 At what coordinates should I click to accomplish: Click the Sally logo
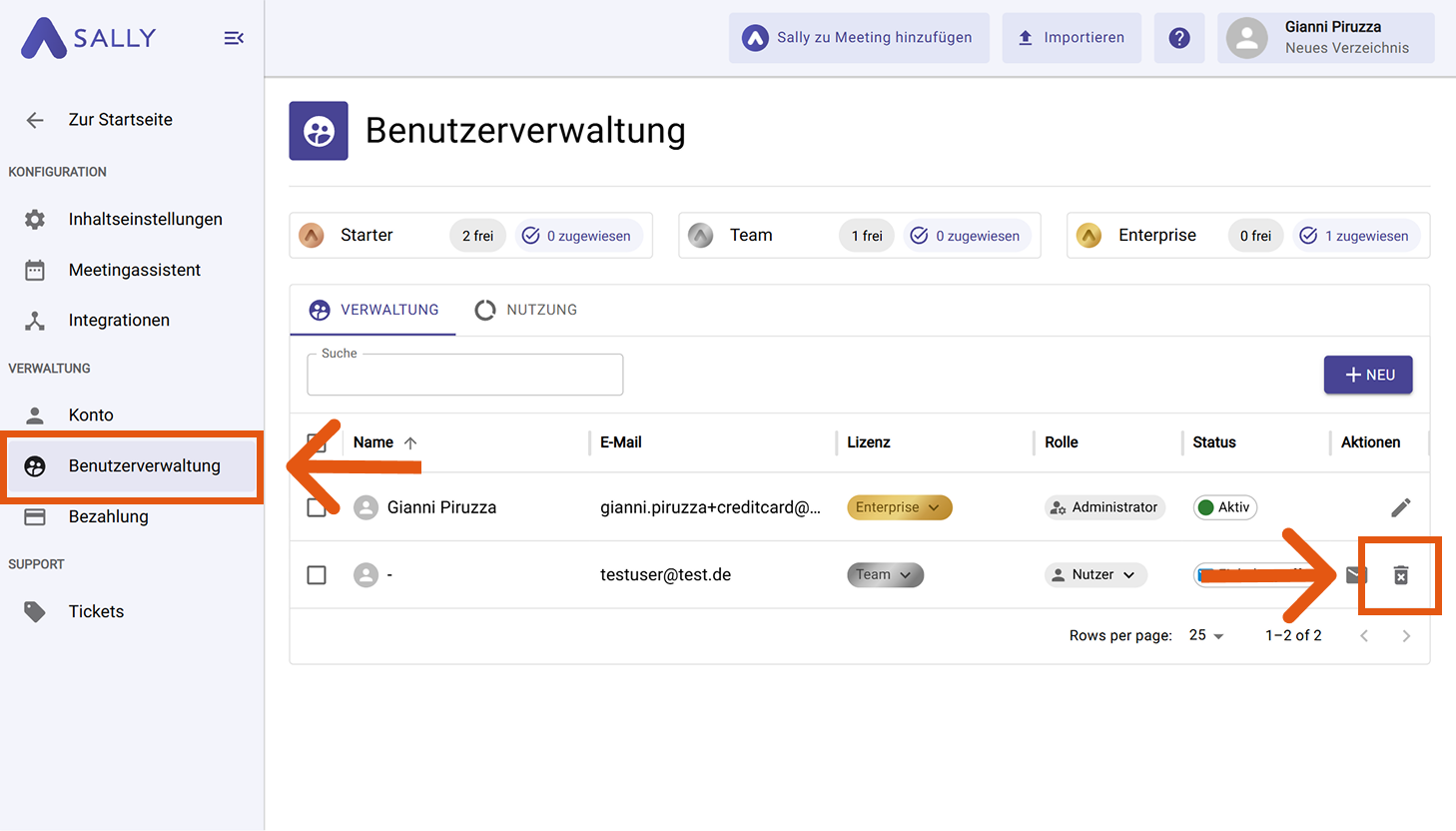[x=89, y=38]
